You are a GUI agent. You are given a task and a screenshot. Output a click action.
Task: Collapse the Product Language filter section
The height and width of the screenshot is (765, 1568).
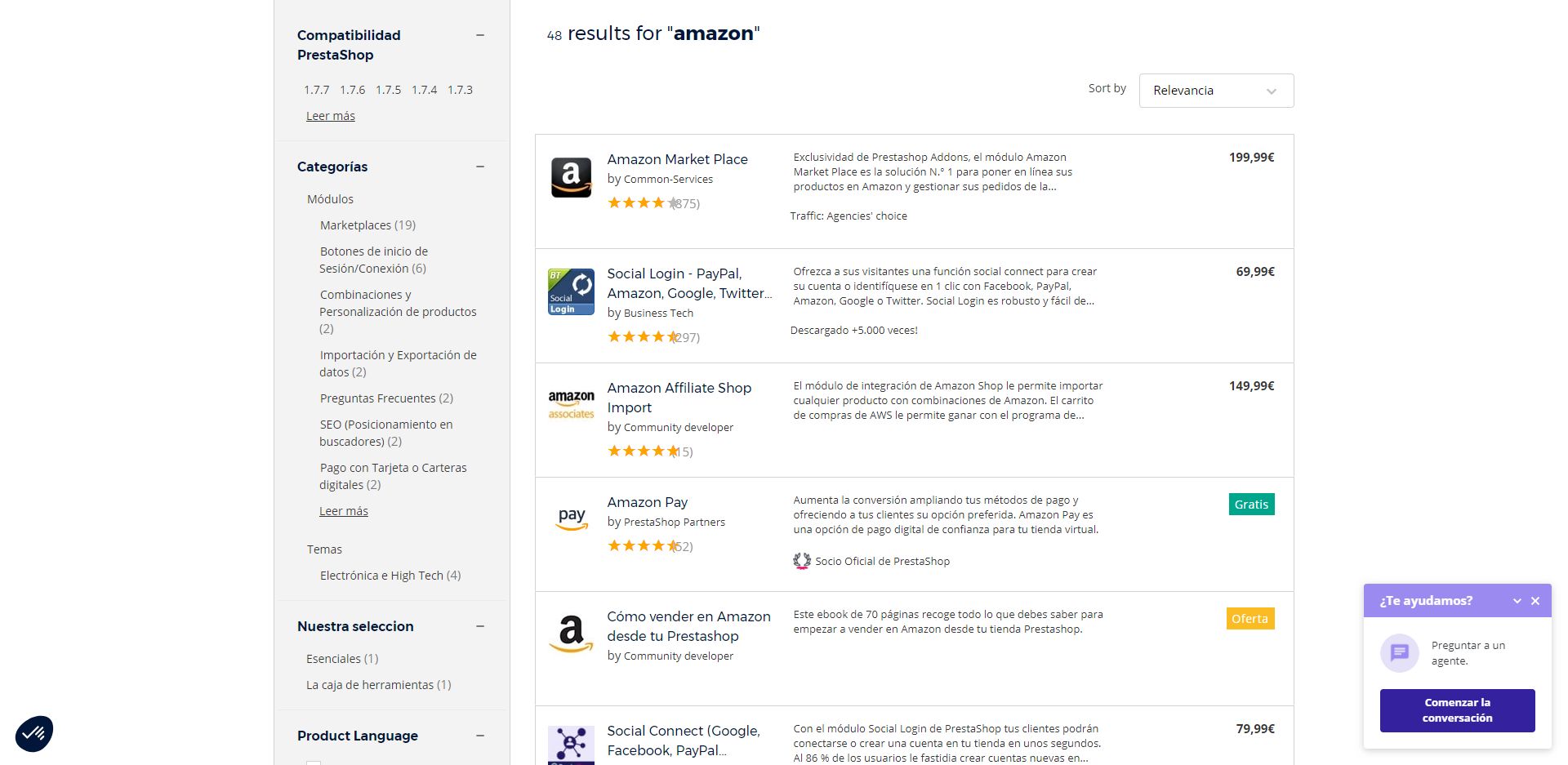[480, 736]
